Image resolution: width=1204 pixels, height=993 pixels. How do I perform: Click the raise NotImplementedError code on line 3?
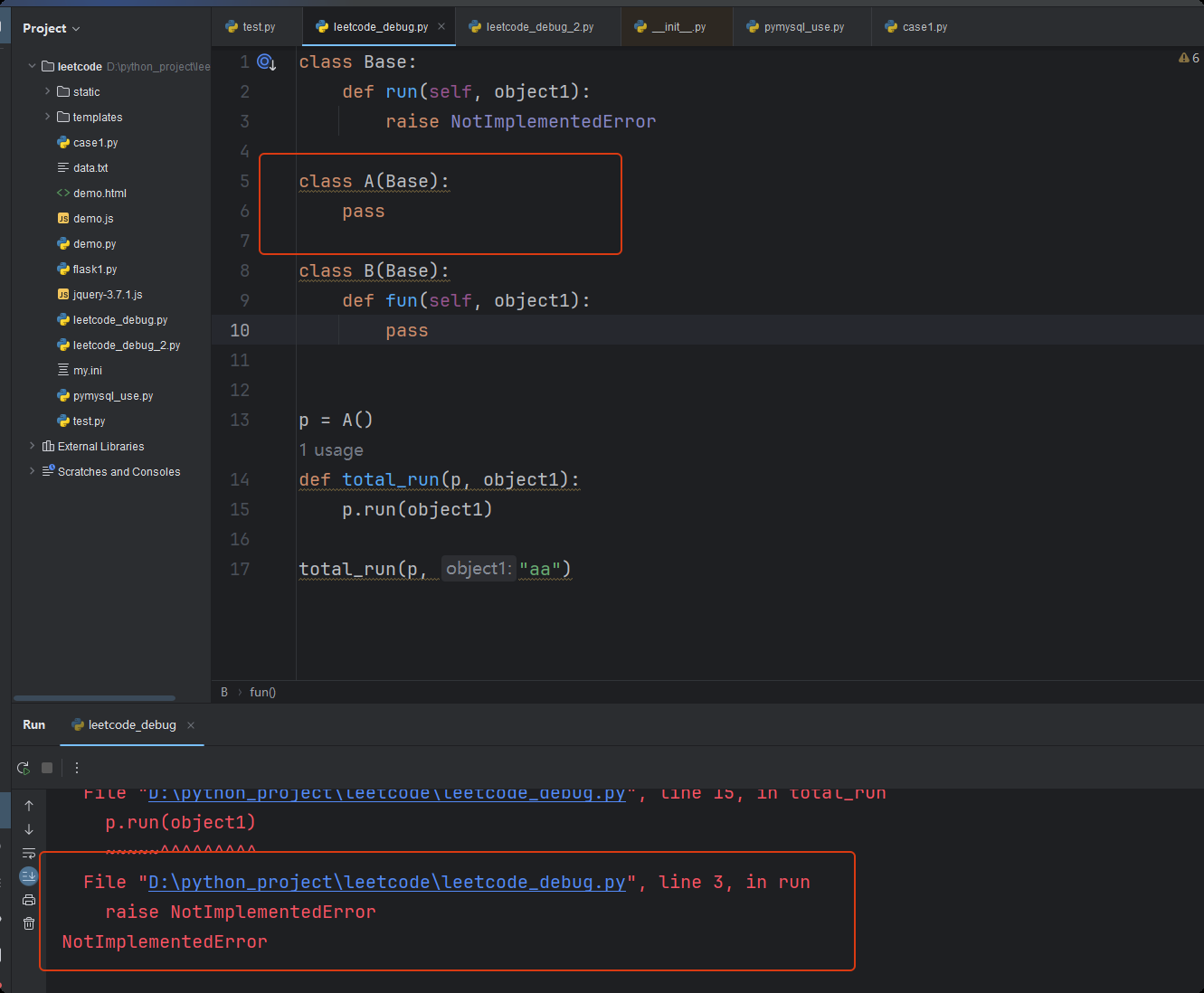[521, 122]
